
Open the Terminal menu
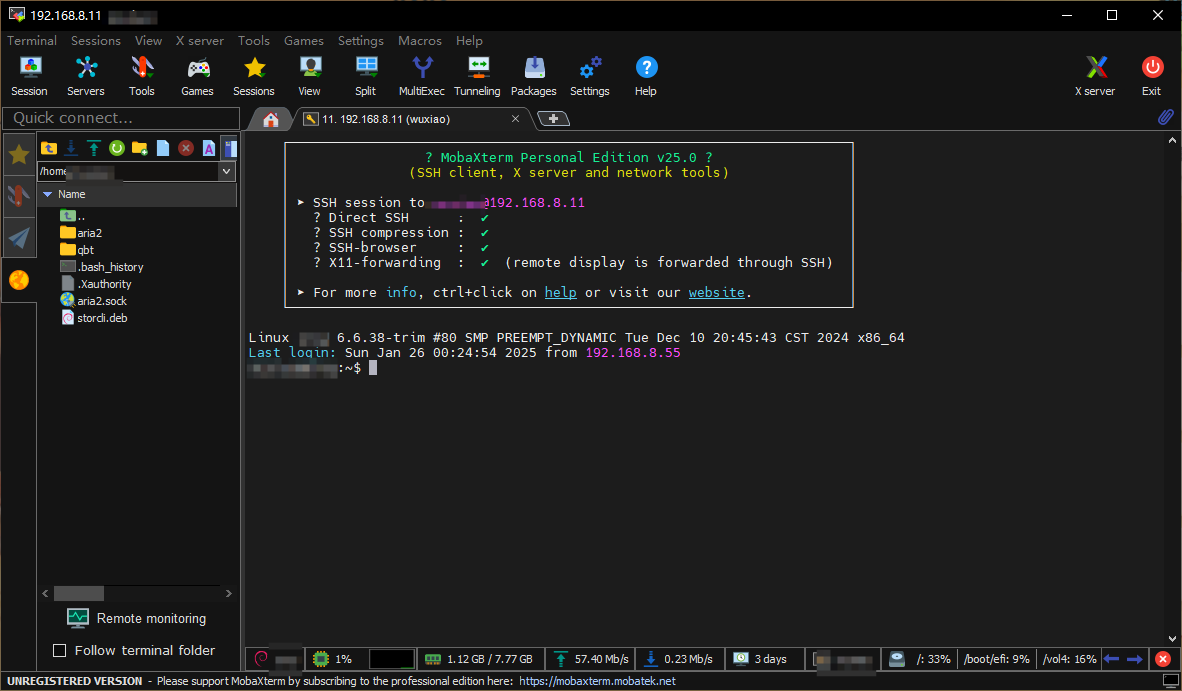[32, 41]
